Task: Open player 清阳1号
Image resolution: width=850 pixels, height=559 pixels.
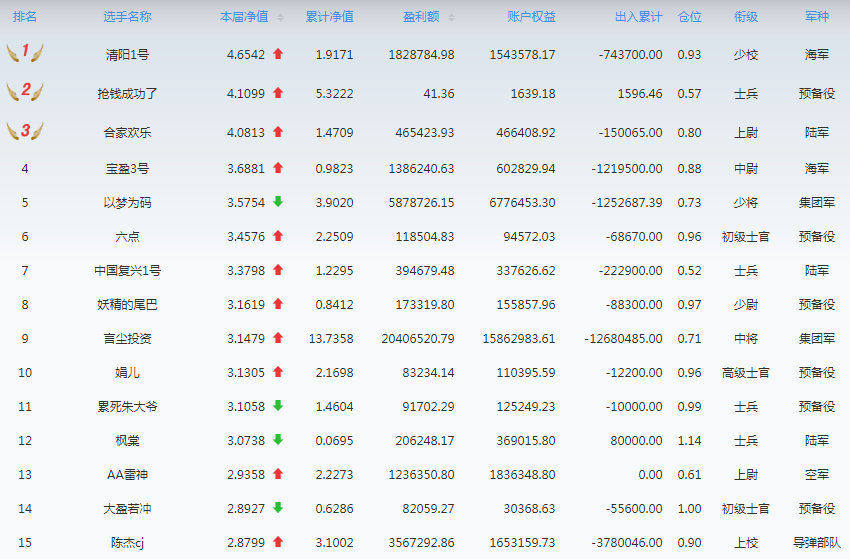Action: click(x=127, y=55)
